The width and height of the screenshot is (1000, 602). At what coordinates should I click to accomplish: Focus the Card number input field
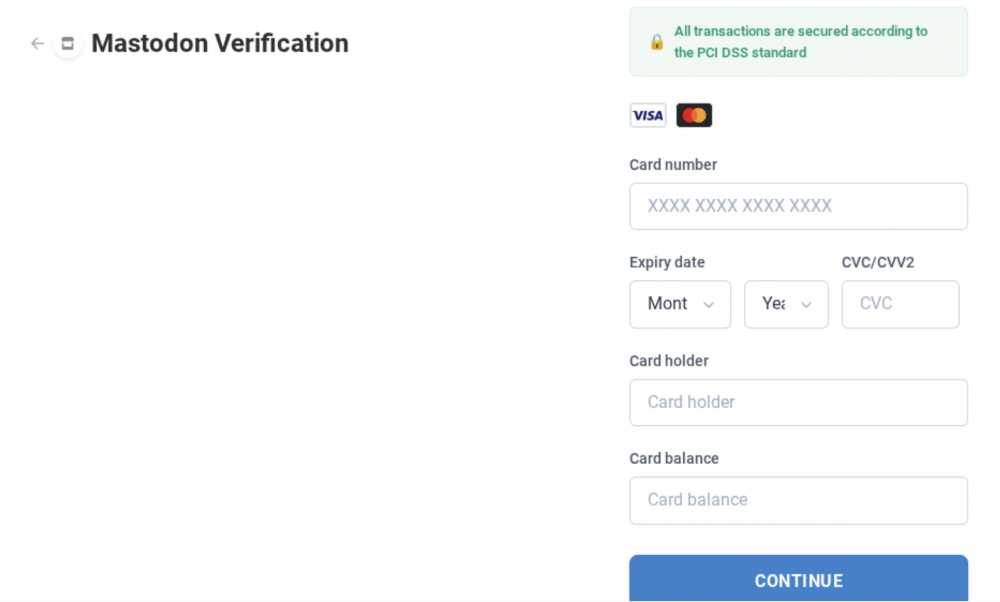[x=798, y=206]
